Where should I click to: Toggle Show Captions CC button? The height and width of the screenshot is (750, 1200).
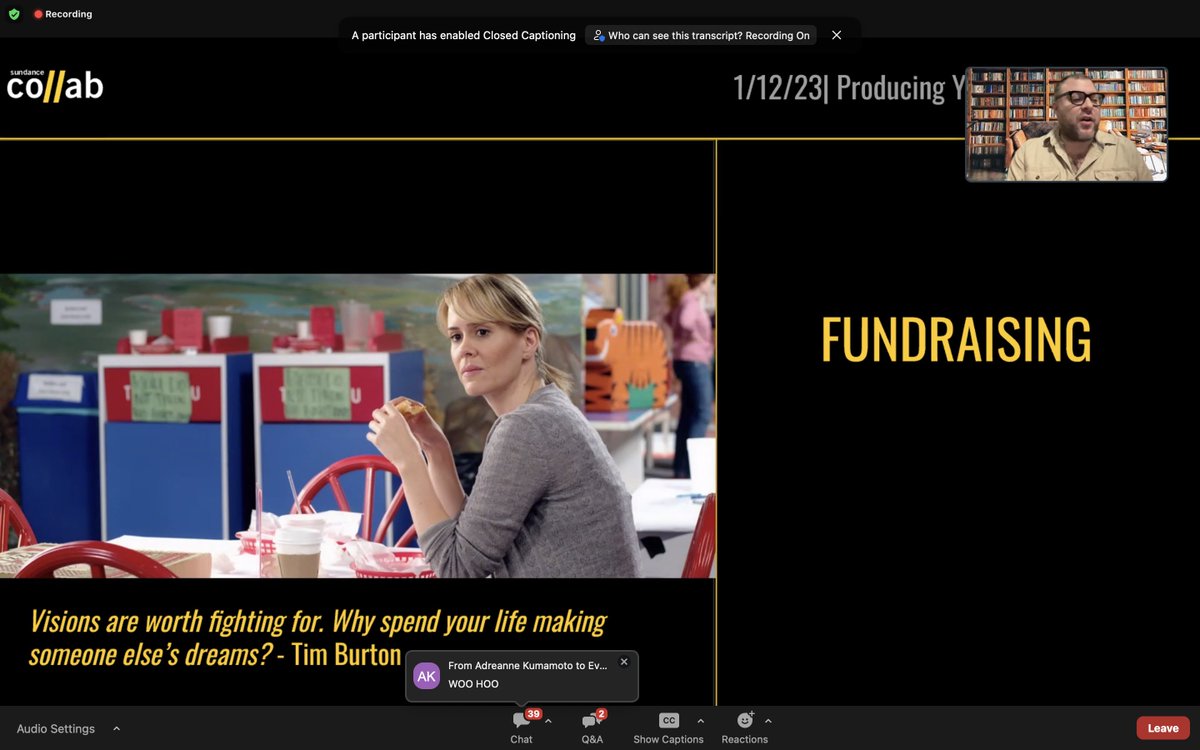tap(668, 728)
